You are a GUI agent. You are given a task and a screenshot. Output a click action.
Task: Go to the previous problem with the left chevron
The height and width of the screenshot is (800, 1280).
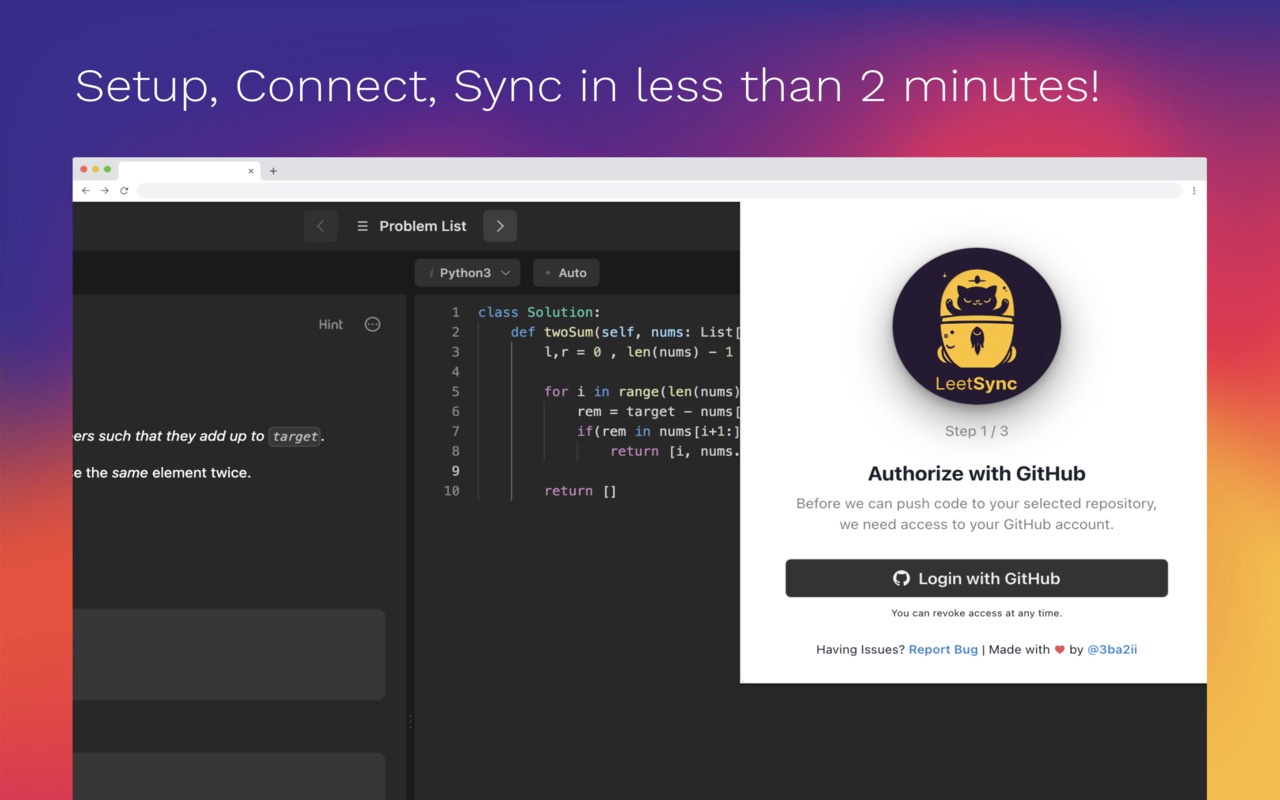pos(320,225)
